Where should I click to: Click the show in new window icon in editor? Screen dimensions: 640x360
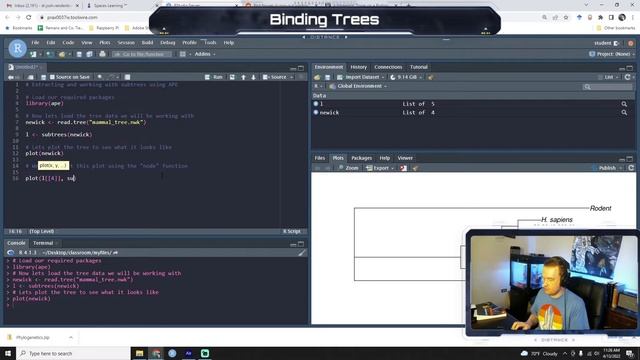pos(31,77)
